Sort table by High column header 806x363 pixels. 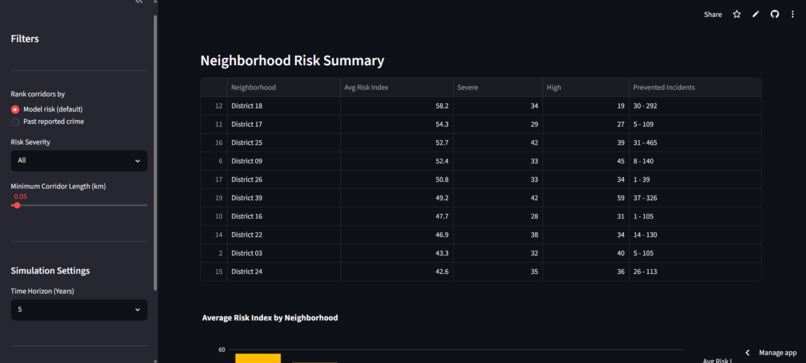pyautogui.click(x=586, y=87)
